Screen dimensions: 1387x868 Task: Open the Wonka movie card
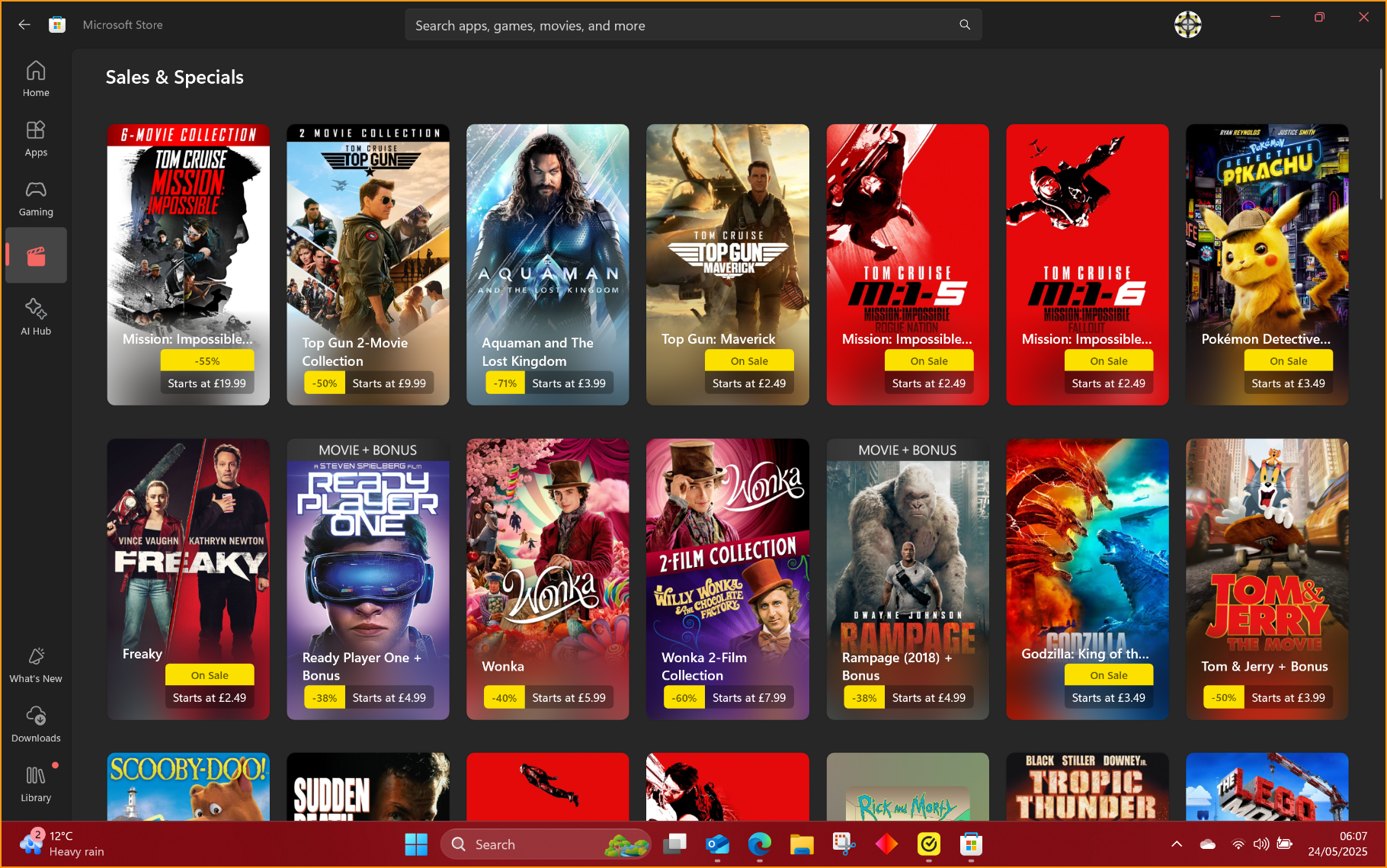coord(548,579)
